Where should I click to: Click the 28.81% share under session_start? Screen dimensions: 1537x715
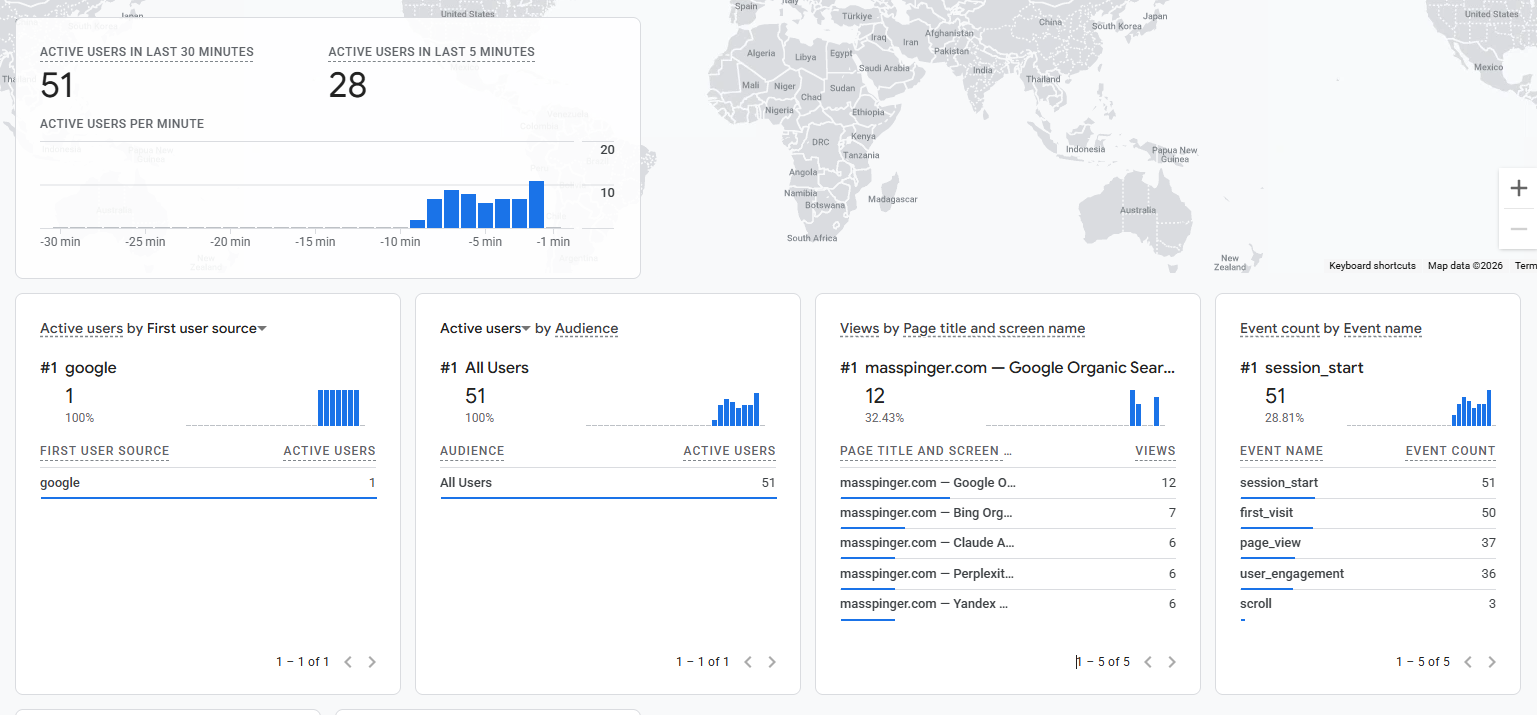(x=1284, y=418)
